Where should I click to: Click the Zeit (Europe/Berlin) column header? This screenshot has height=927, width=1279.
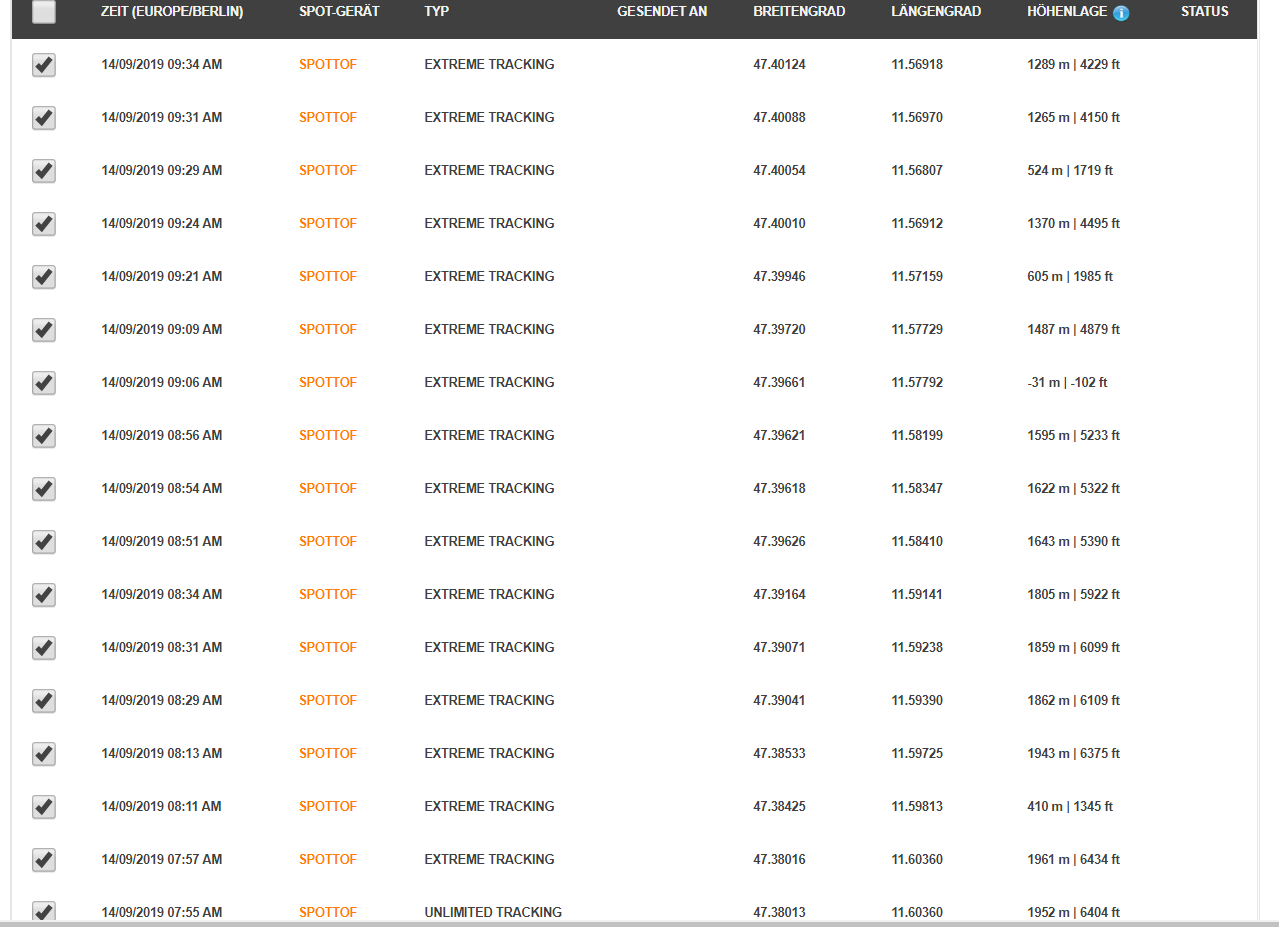tap(172, 12)
